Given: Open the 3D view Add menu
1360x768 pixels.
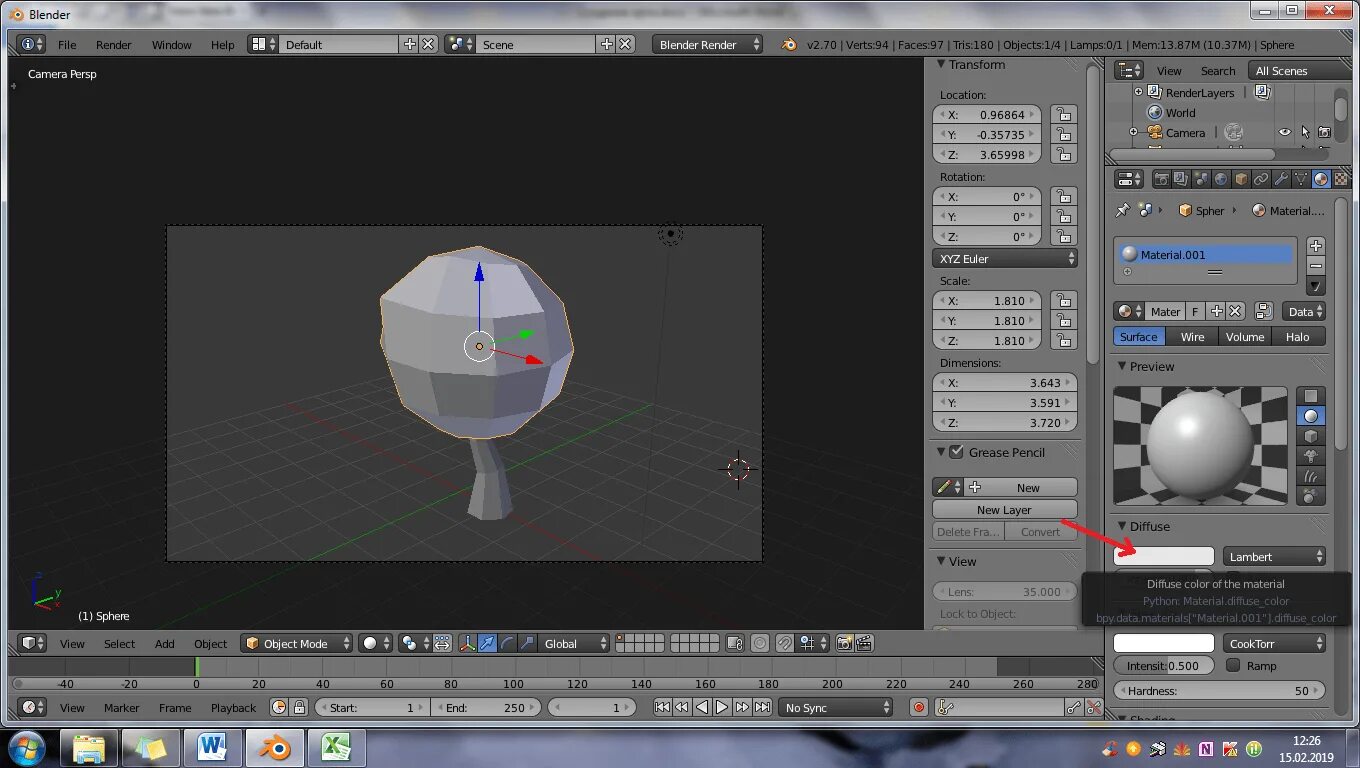Looking at the screenshot, I should 165,644.
